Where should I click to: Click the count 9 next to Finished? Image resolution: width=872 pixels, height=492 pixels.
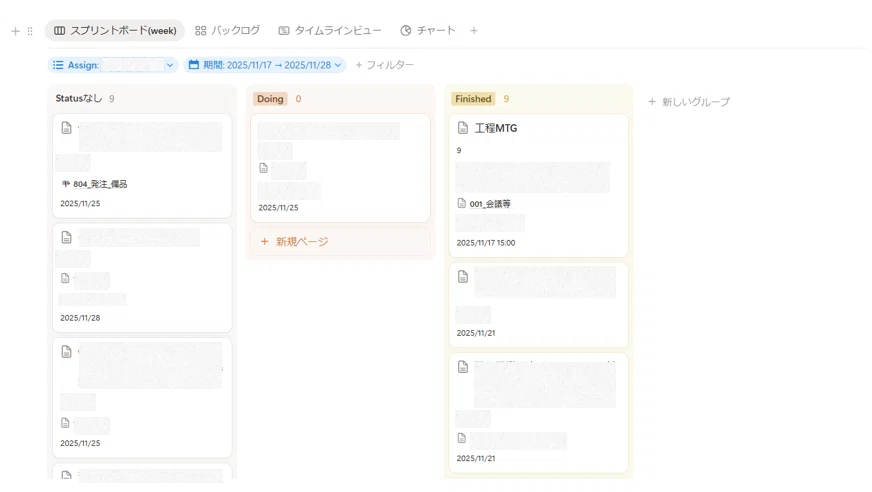pos(506,99)
